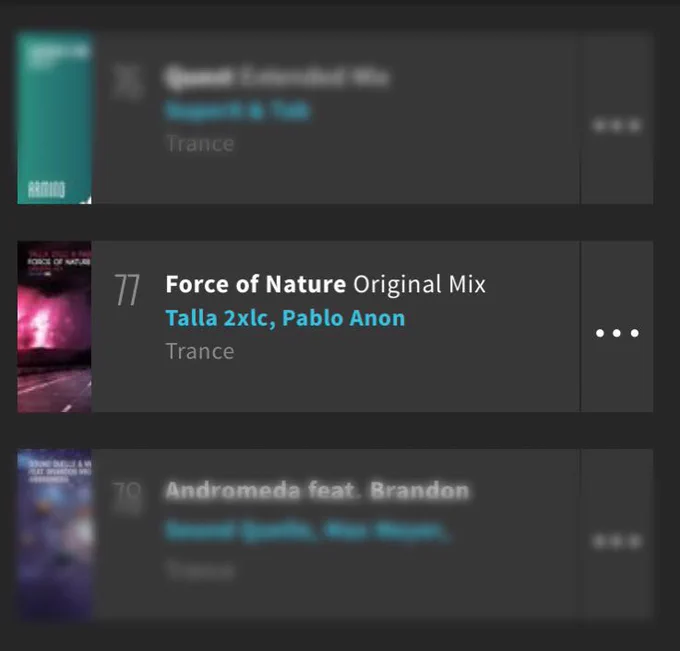
Task: Open the three-dot menu for the Extended Mix track
Action: coord(617,126)
